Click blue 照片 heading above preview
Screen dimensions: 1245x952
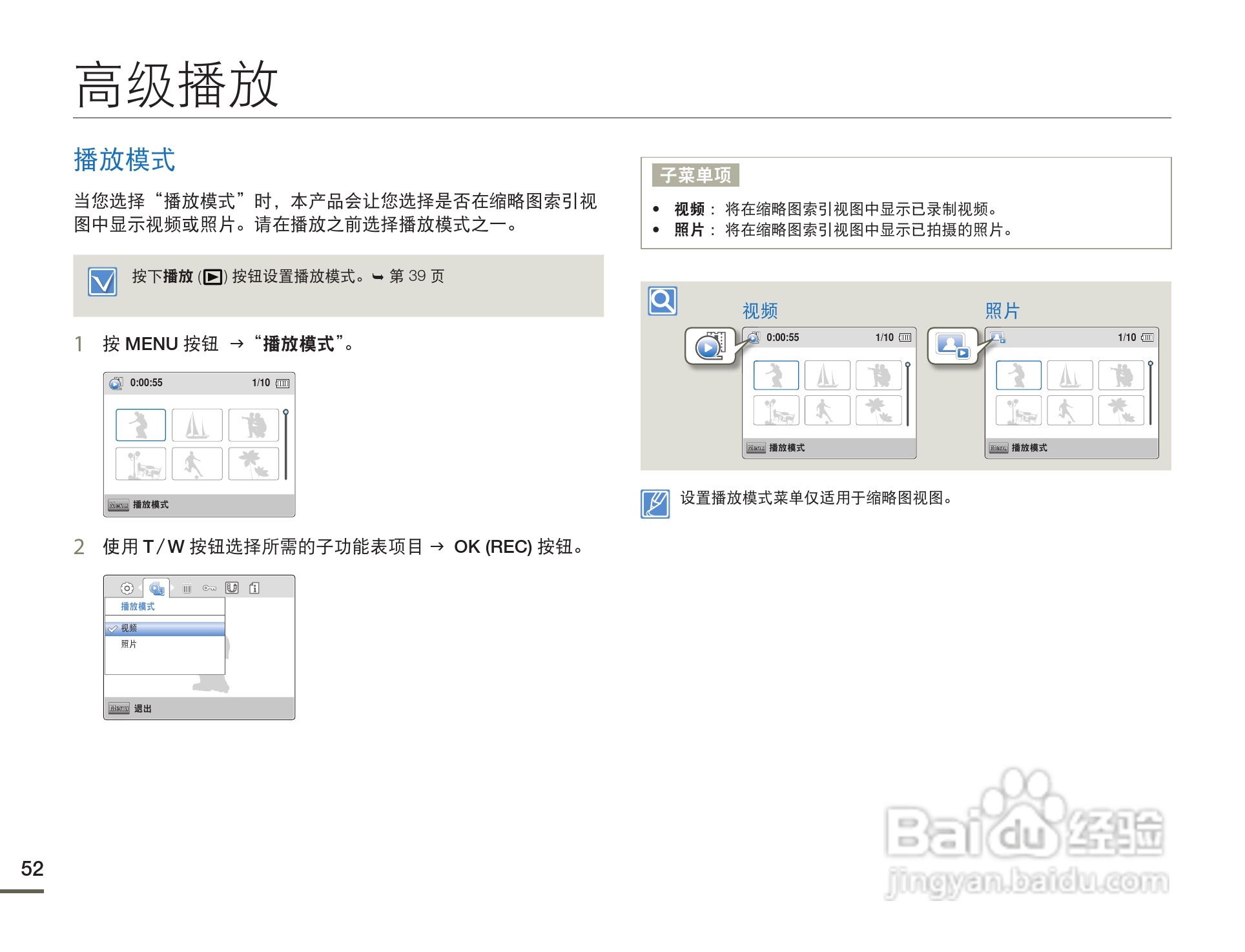coord(1002,311)
